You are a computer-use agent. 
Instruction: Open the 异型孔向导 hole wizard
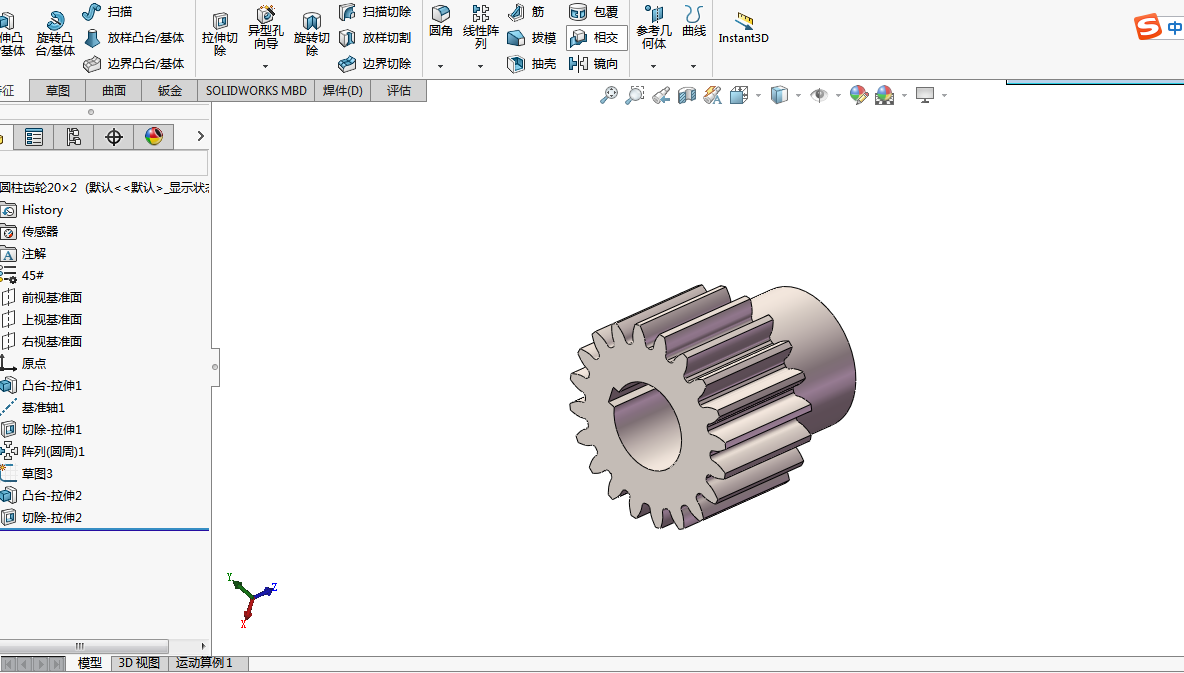tap(266, 28)
